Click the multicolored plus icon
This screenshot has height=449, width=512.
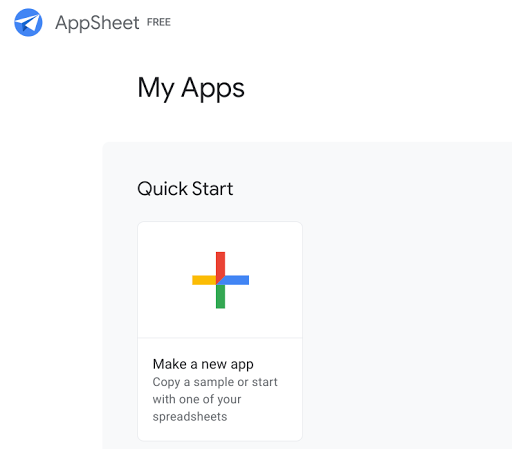(220, 280)
